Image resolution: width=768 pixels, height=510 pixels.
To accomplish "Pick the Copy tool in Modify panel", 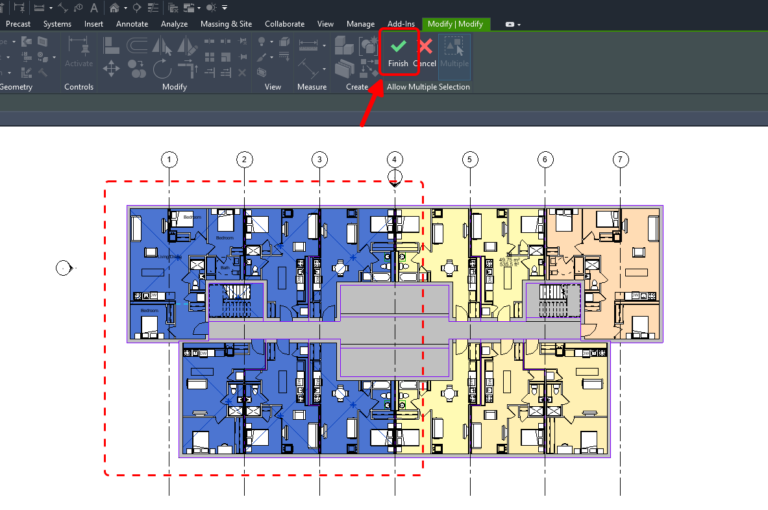I will [x=136, y=68].
